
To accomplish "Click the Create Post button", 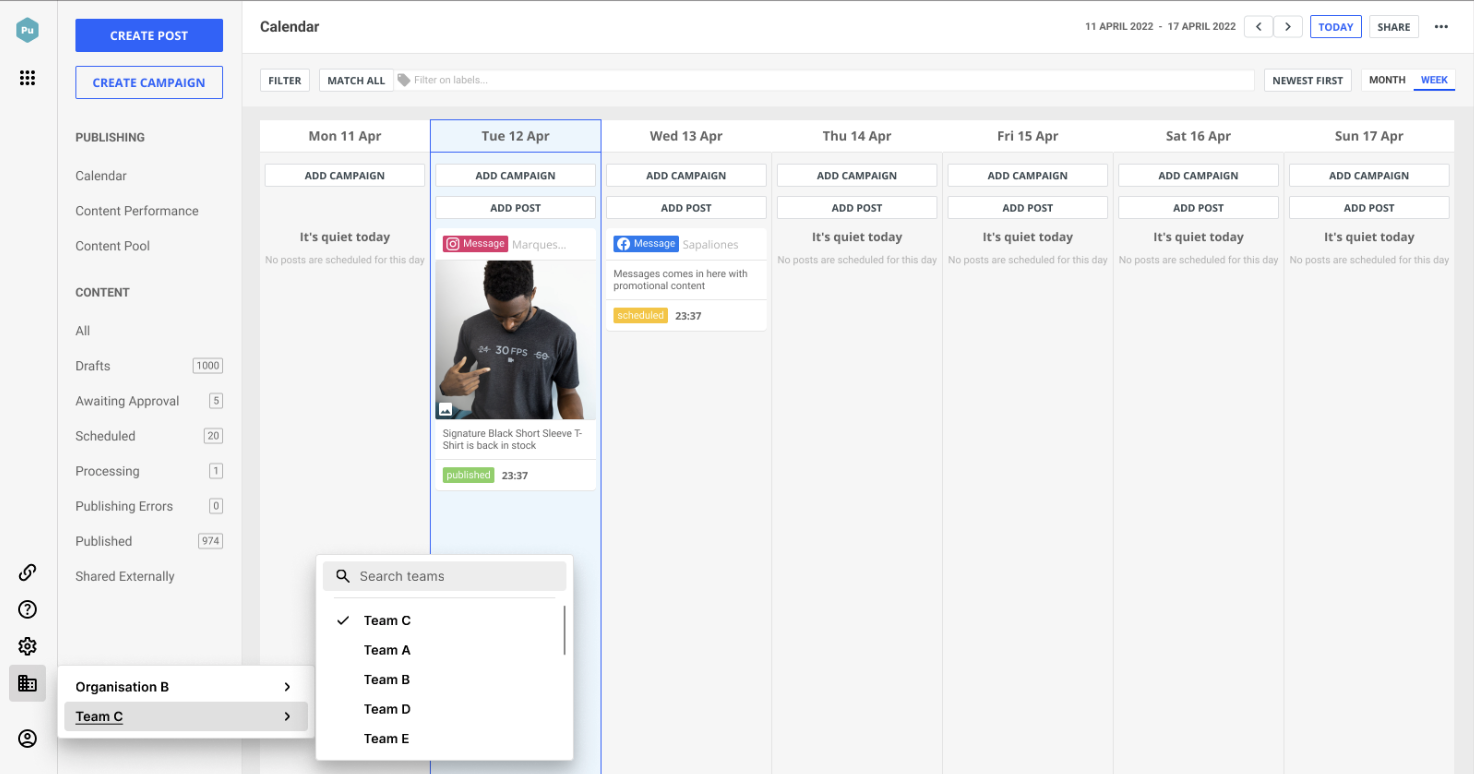I will pos(149,35).
